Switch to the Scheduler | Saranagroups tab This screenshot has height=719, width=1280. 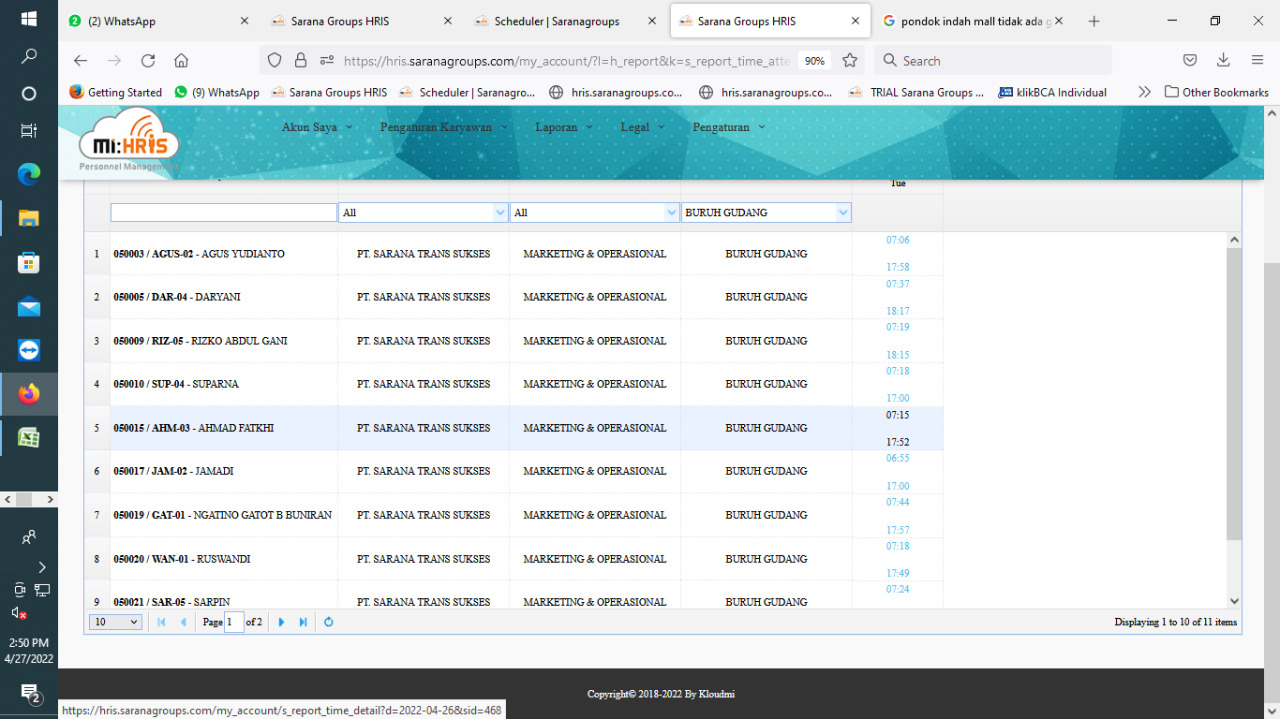click(564, 21)
